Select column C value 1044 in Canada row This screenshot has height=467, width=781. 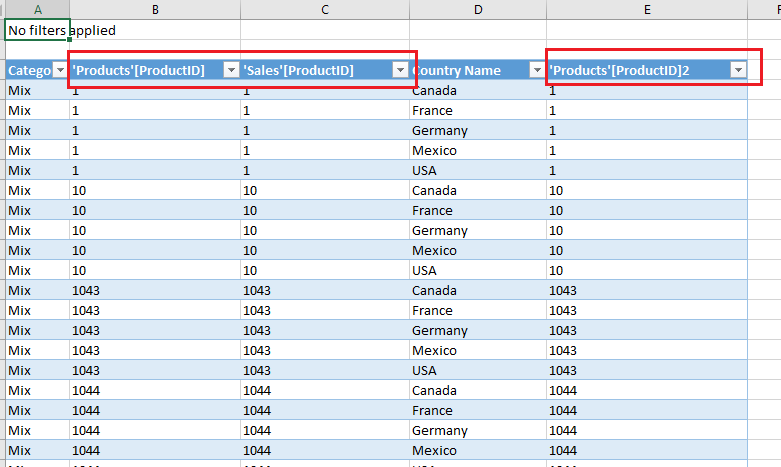[x=325, y=390]
